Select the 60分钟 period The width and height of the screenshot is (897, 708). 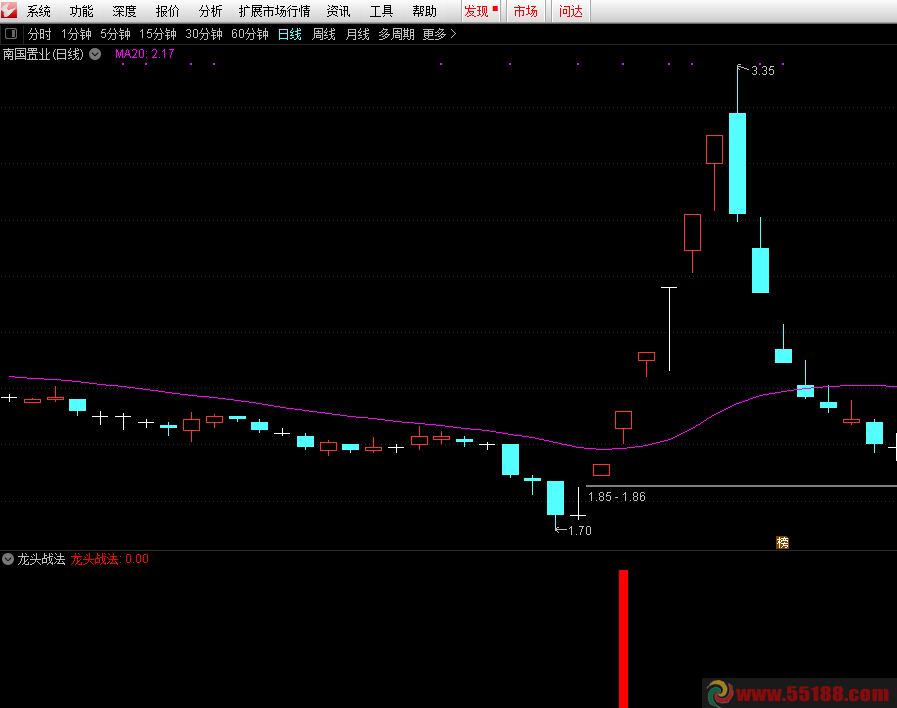pyautogui.click(x=249, y=34)
